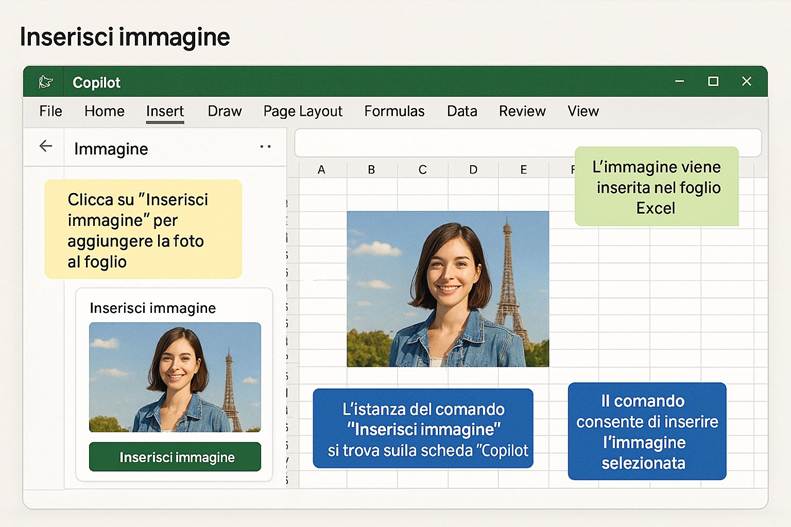Click the Copilot logo icon in title bar
This screenshot has width=791, height=527.
[45, 82]
